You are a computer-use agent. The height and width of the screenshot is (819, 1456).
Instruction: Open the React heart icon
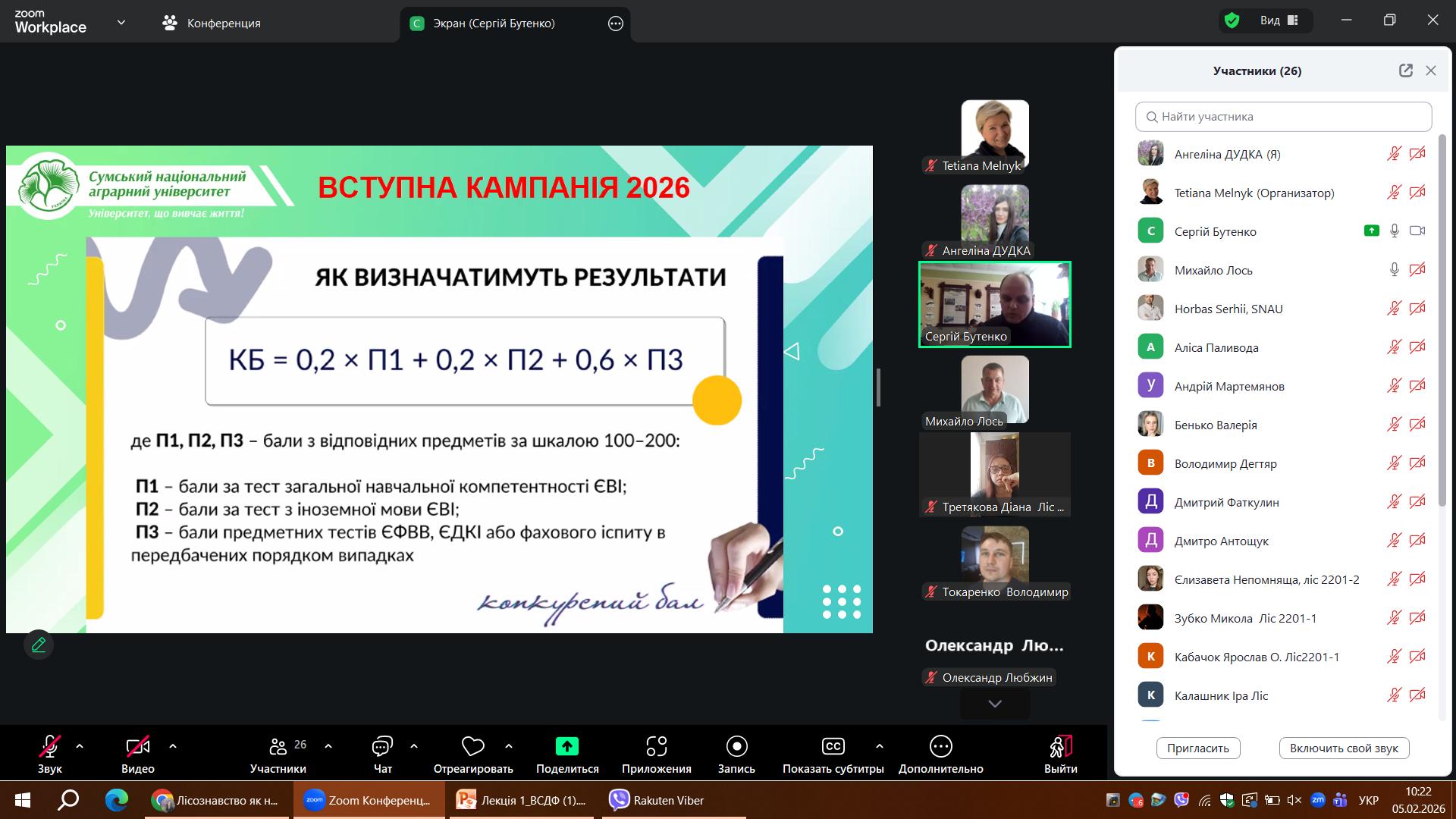point(472,747)
